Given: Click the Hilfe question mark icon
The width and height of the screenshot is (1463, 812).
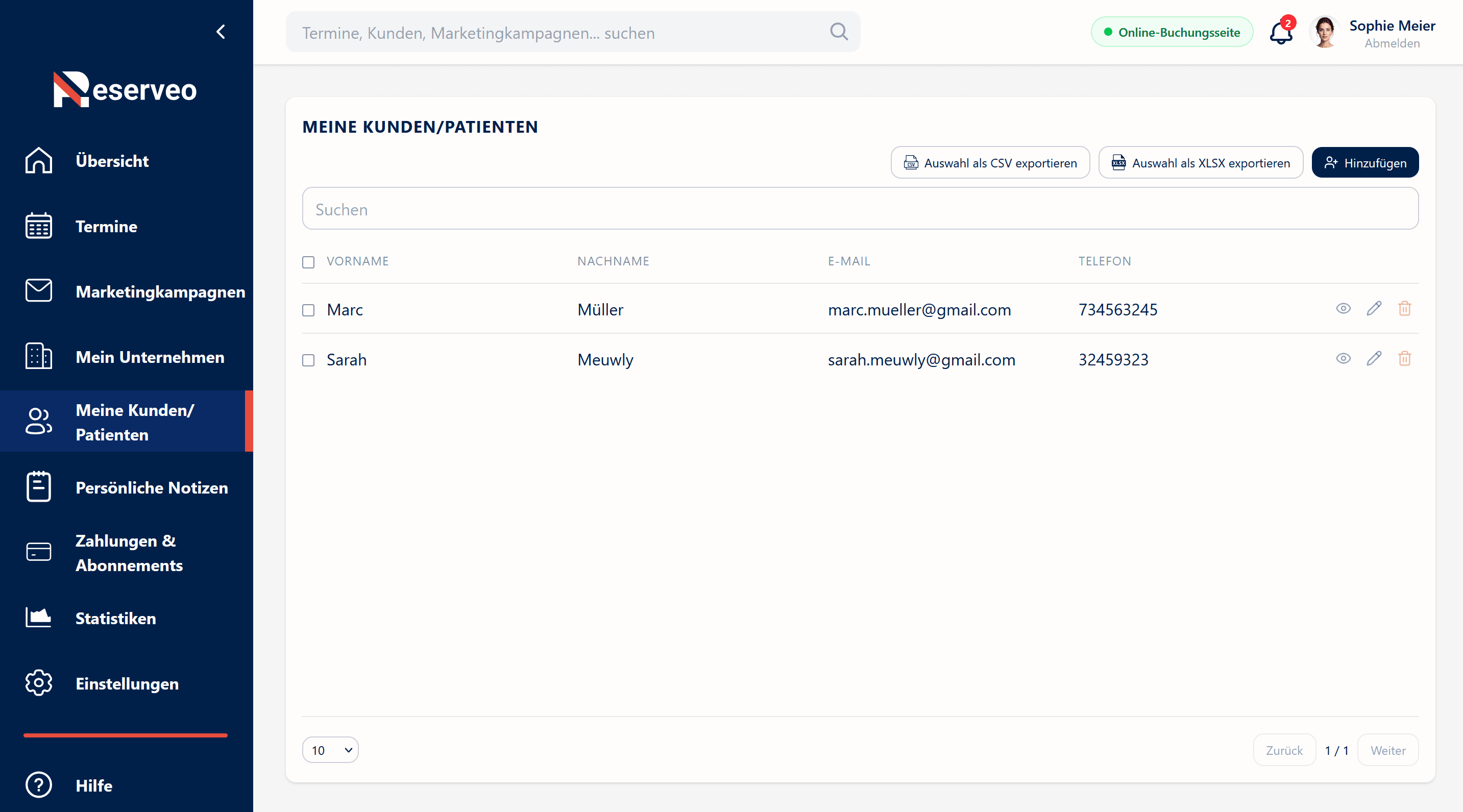Looking at the screenshot, I should [39, 785].
